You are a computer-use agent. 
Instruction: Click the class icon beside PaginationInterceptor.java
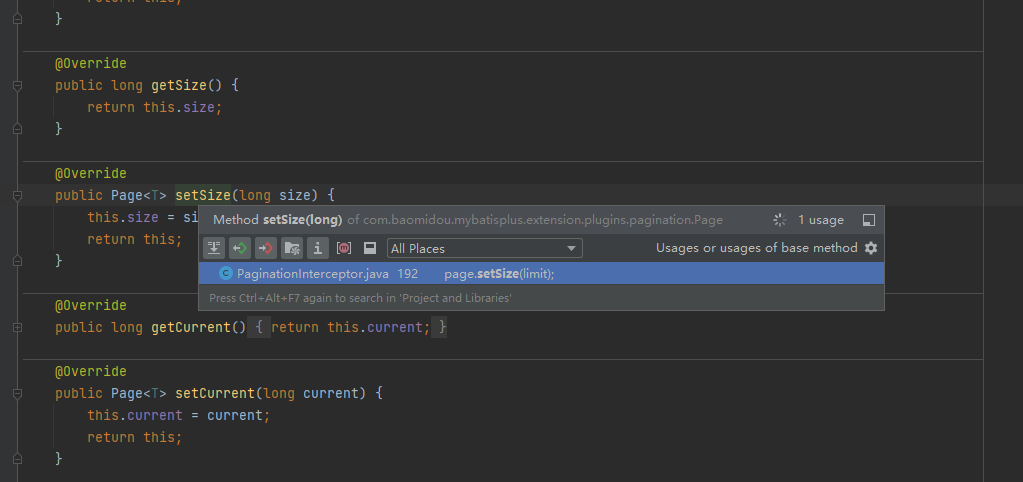pyautogui.click(x=226, y=273)
